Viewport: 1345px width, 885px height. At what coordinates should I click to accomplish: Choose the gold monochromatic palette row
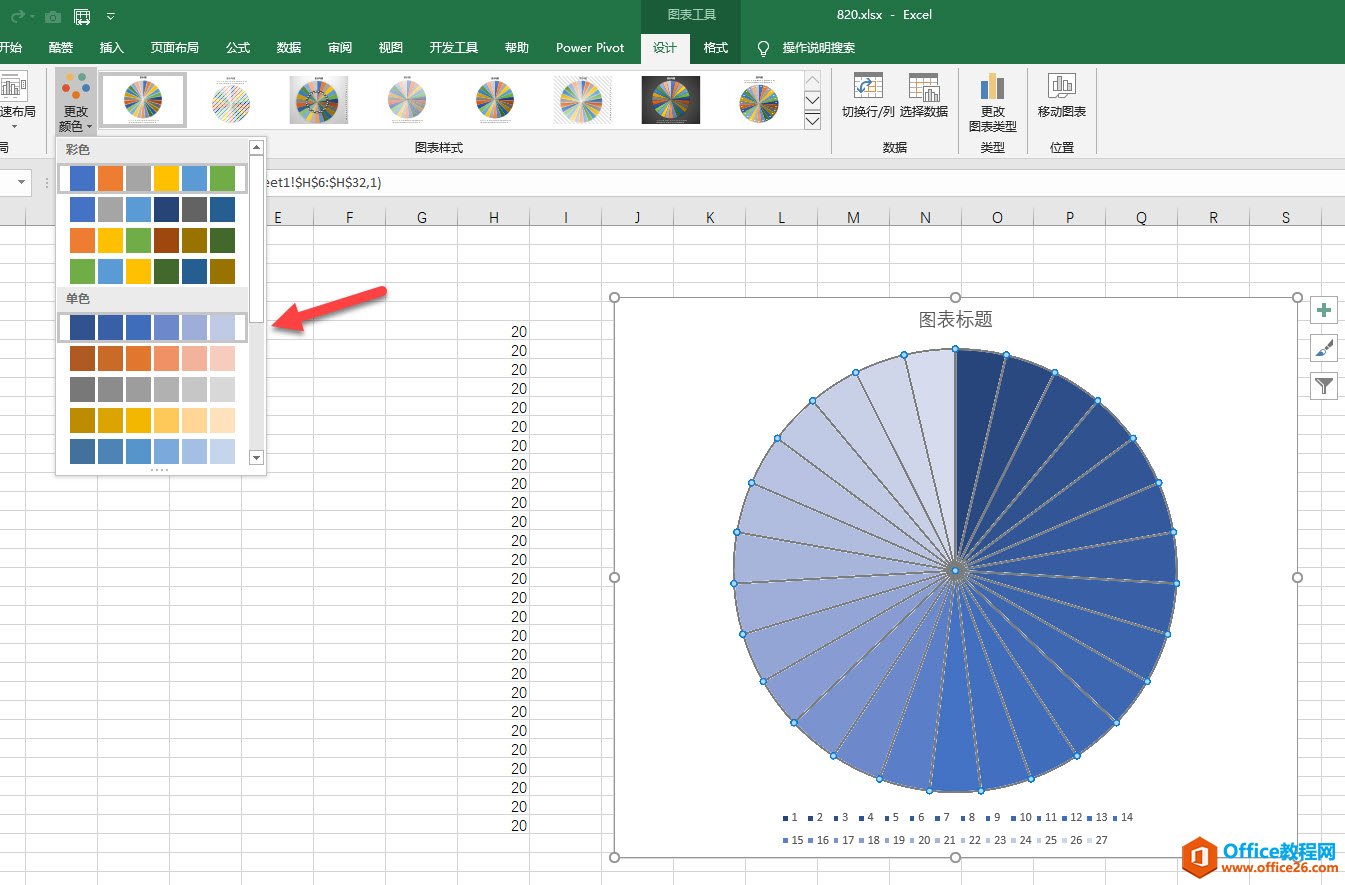(x=152, y=420)
